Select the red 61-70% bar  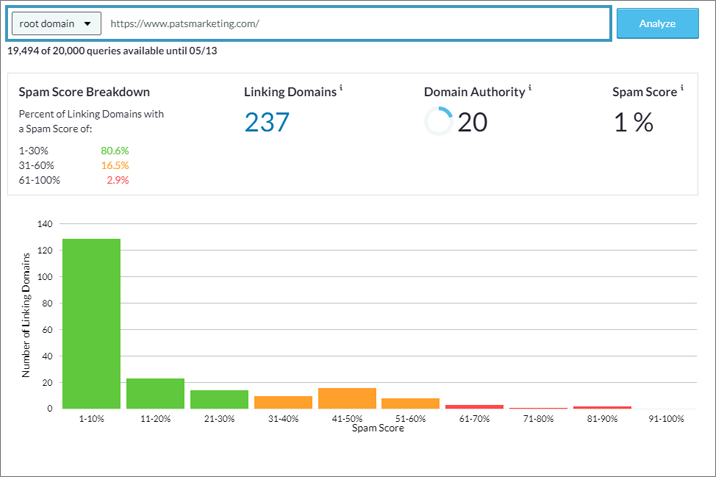pos(474,406)
